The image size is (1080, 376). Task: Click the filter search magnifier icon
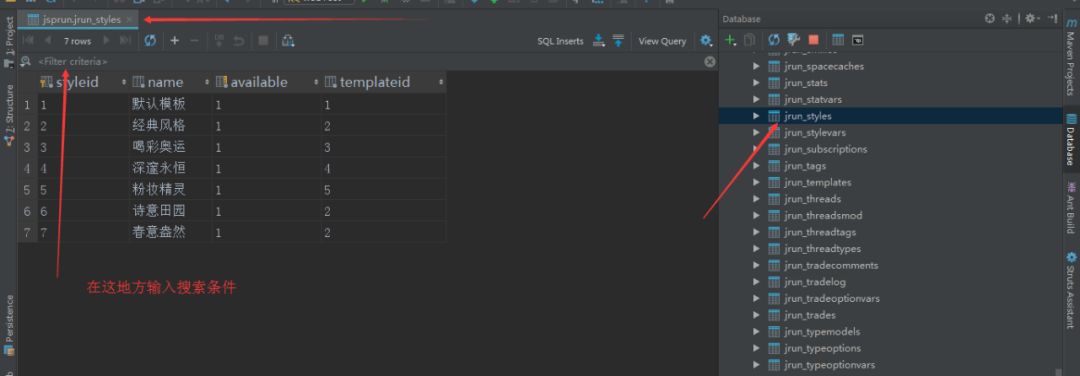(26, 61)
